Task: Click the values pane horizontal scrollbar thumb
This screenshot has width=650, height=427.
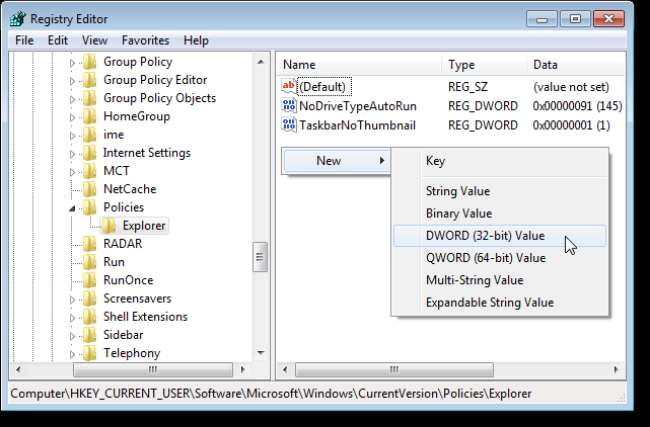Action: [394, 369]
